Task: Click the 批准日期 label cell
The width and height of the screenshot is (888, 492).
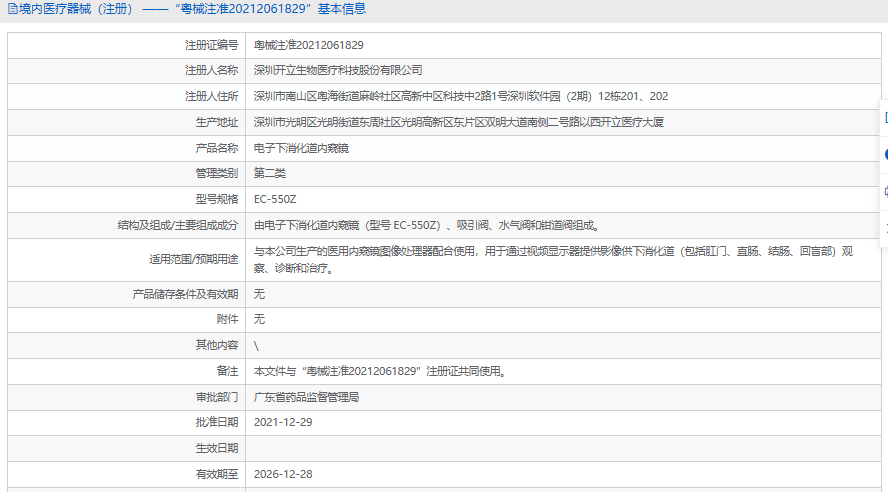Action: click(x=126, y=423)
